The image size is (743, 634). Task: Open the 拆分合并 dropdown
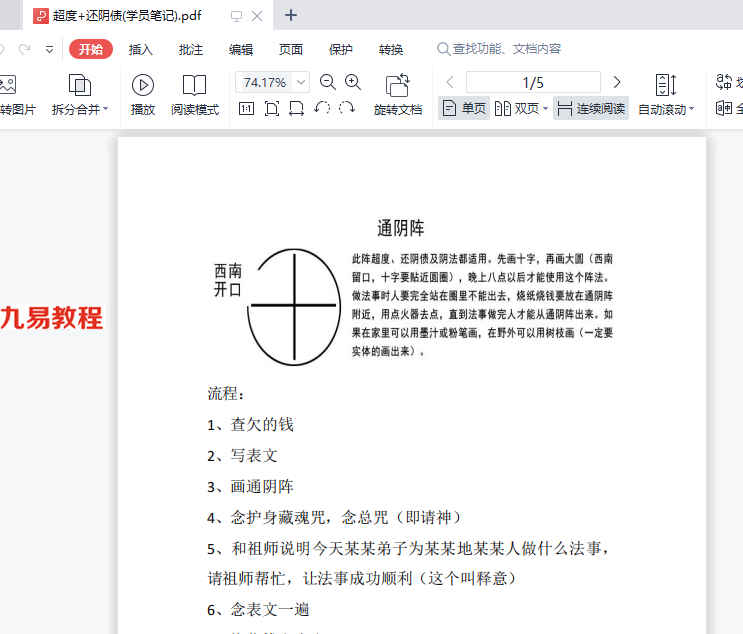80,95
